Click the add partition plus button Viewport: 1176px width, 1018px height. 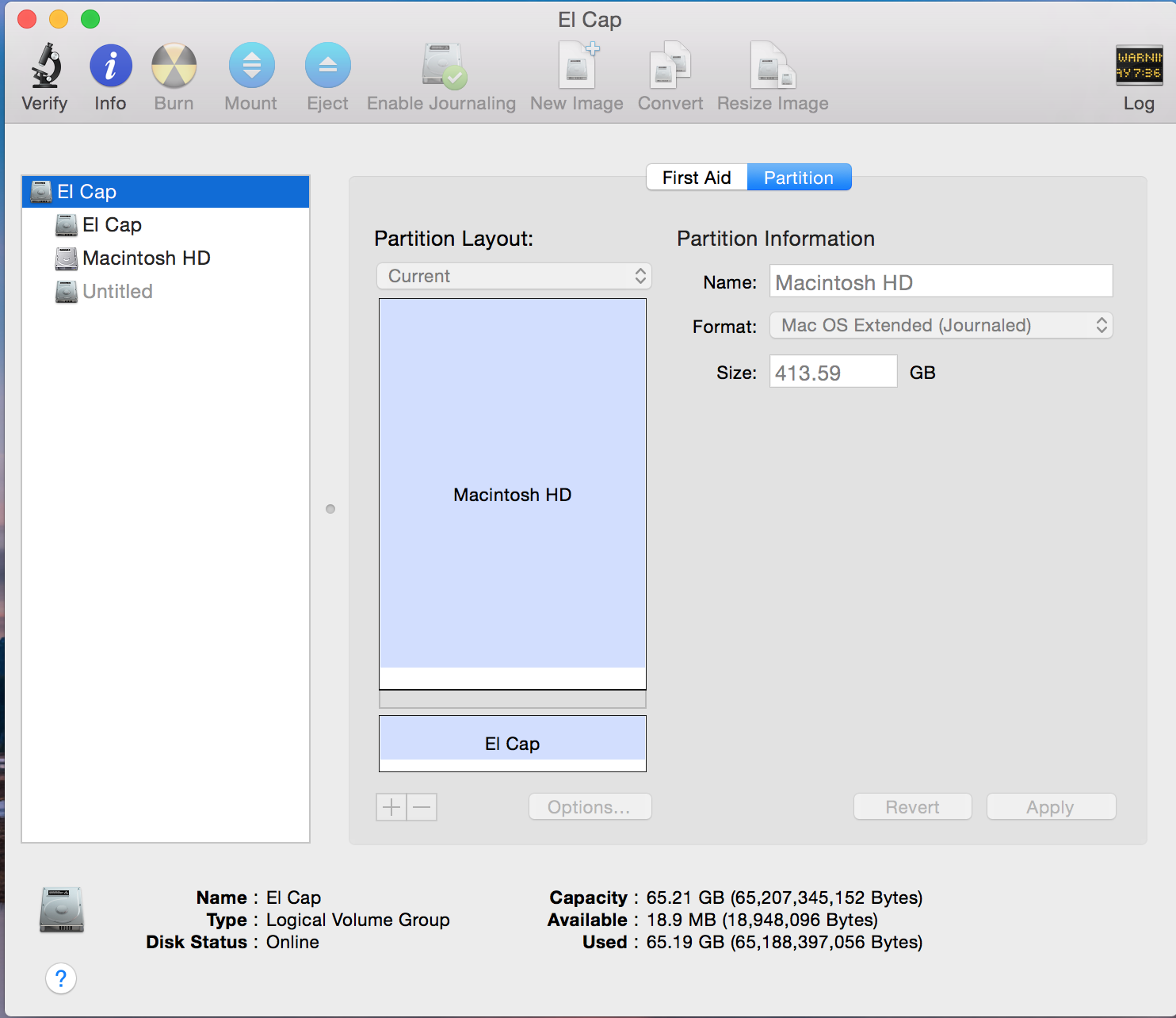(x=391, y=807)
